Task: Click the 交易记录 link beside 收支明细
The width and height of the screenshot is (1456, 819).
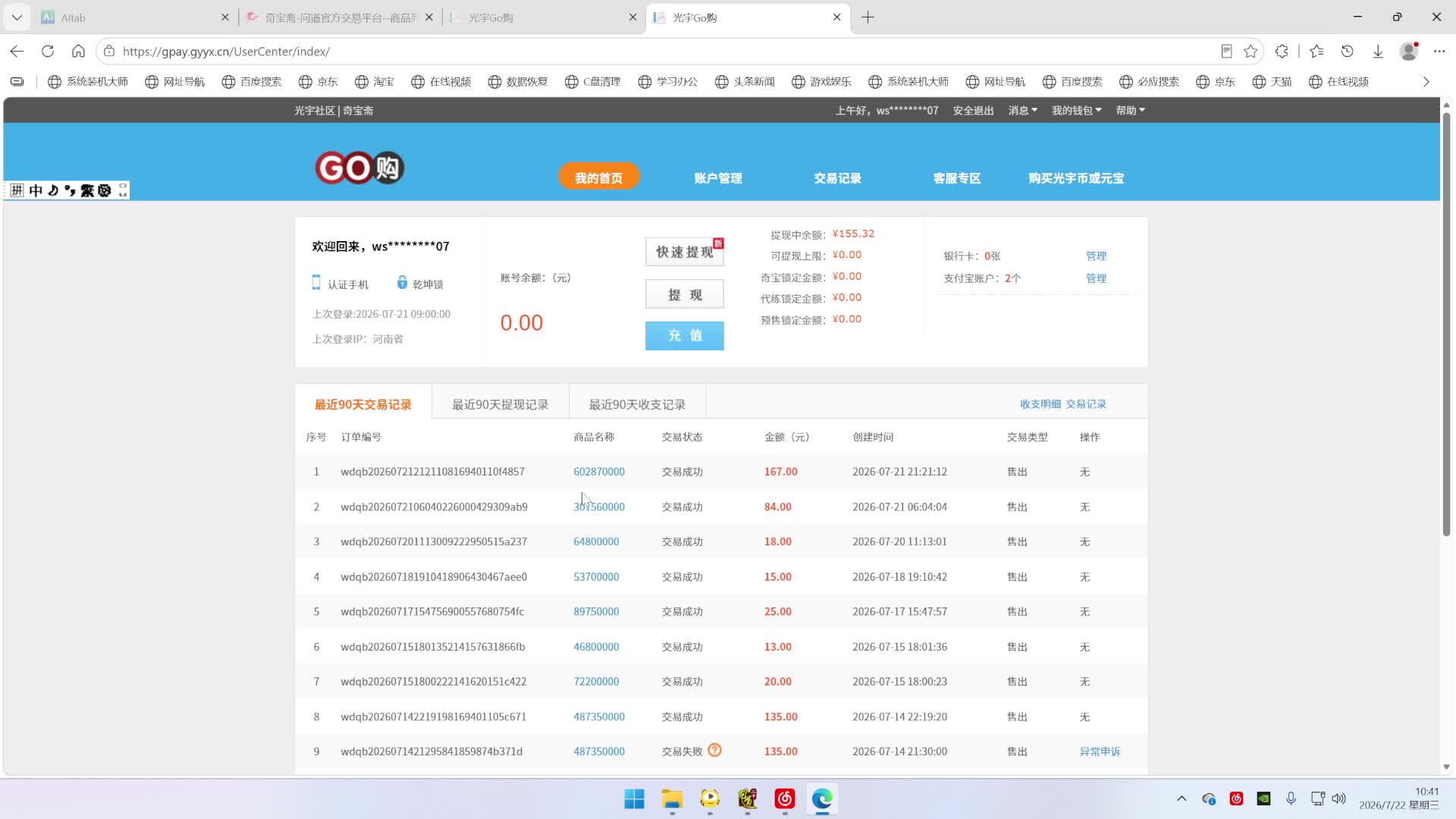Action: [1085, 404]
